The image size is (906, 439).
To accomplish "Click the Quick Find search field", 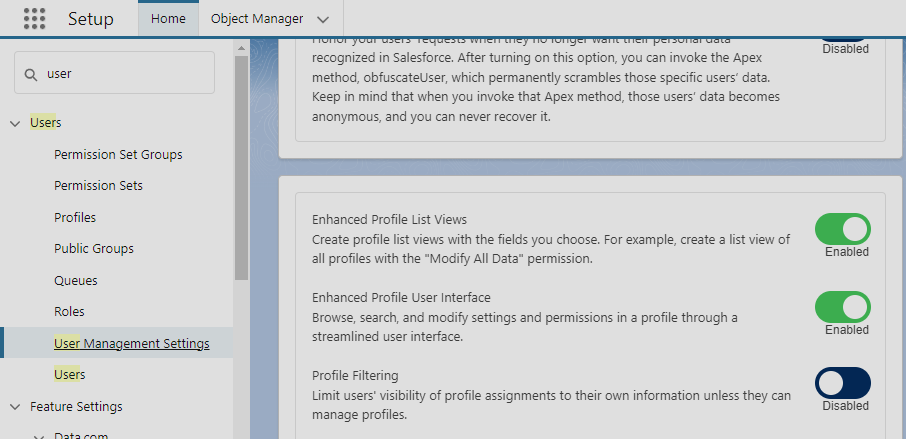I will click(x=114, y=73).
